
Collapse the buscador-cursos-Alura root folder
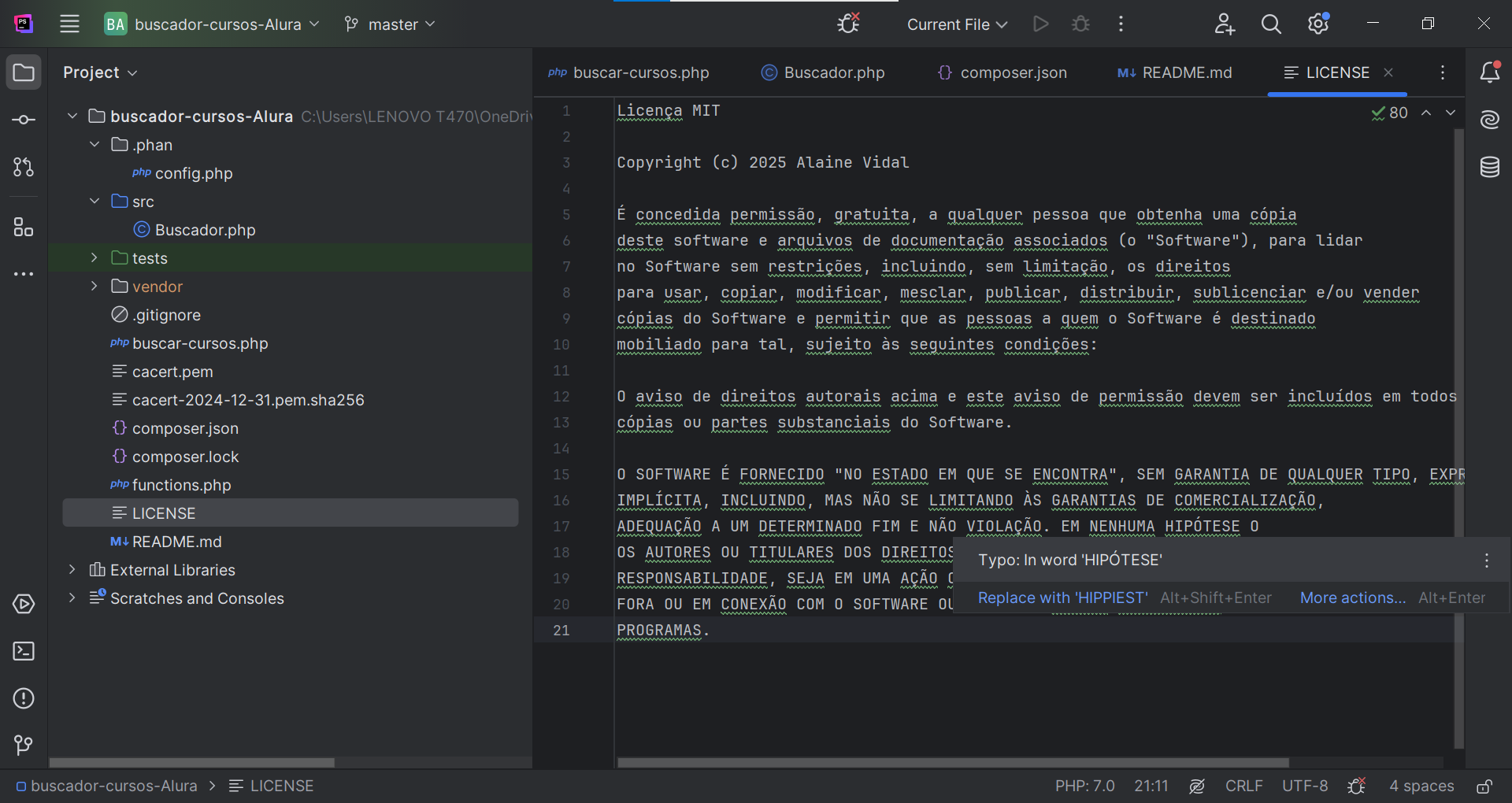(72, 116)
